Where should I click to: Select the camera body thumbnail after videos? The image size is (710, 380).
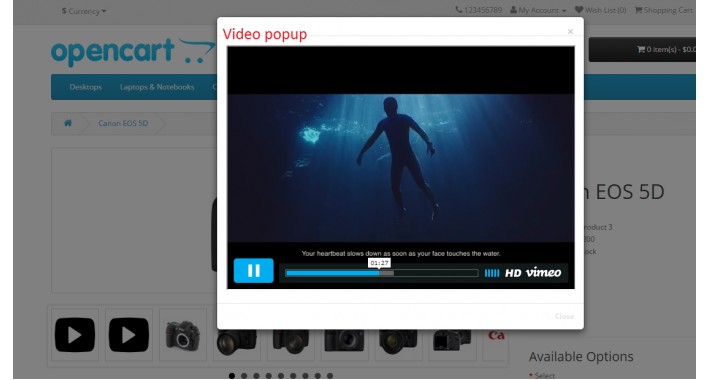(182, 335)
